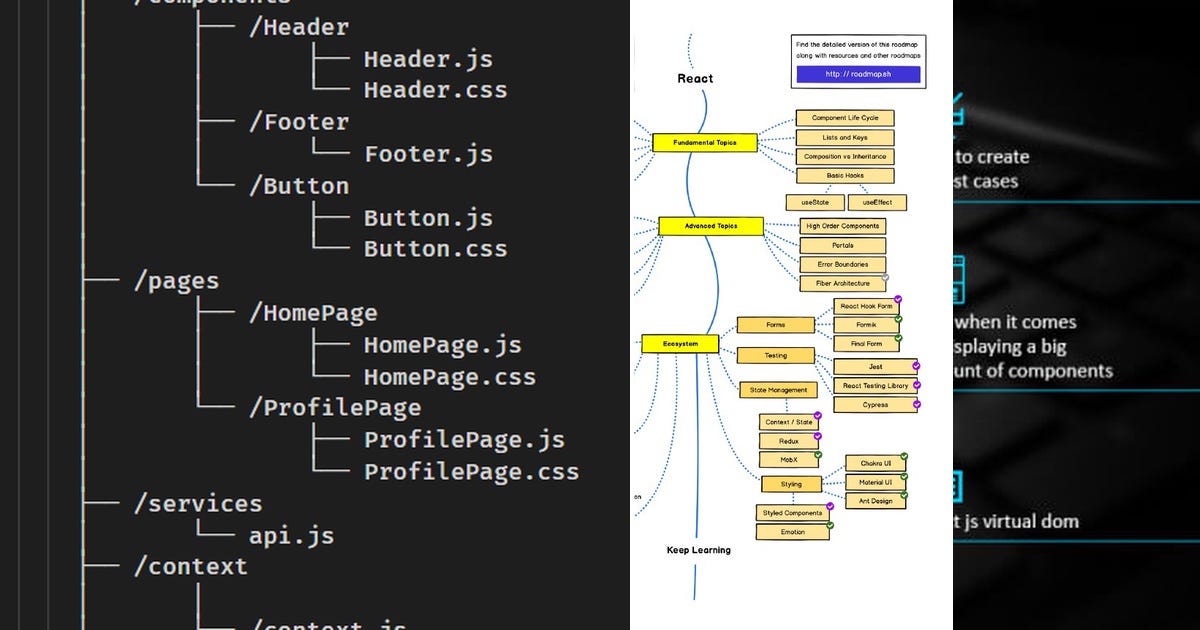Screen dimensions: 1200x630
Task: Open the http://roadmap.sh link
Action: click(x=859, y=74)
